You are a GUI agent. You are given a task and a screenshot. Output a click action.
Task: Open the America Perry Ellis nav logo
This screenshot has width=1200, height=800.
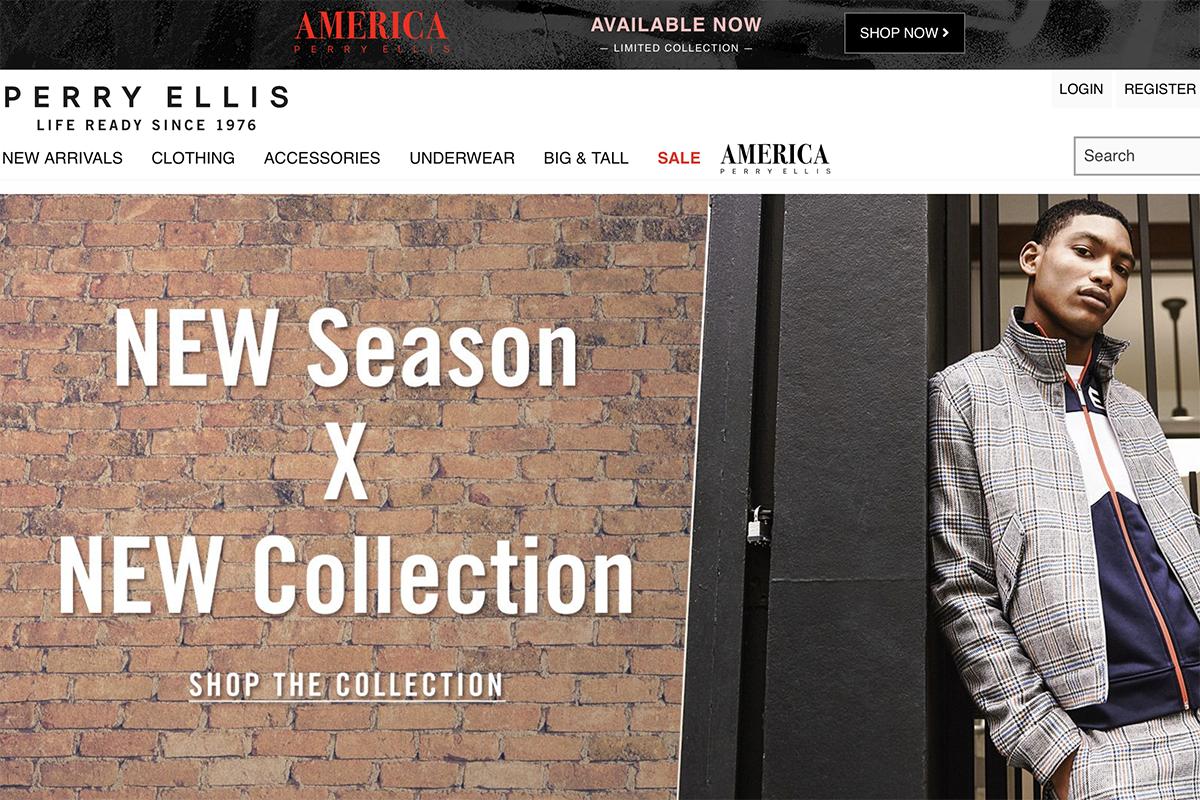775,158
